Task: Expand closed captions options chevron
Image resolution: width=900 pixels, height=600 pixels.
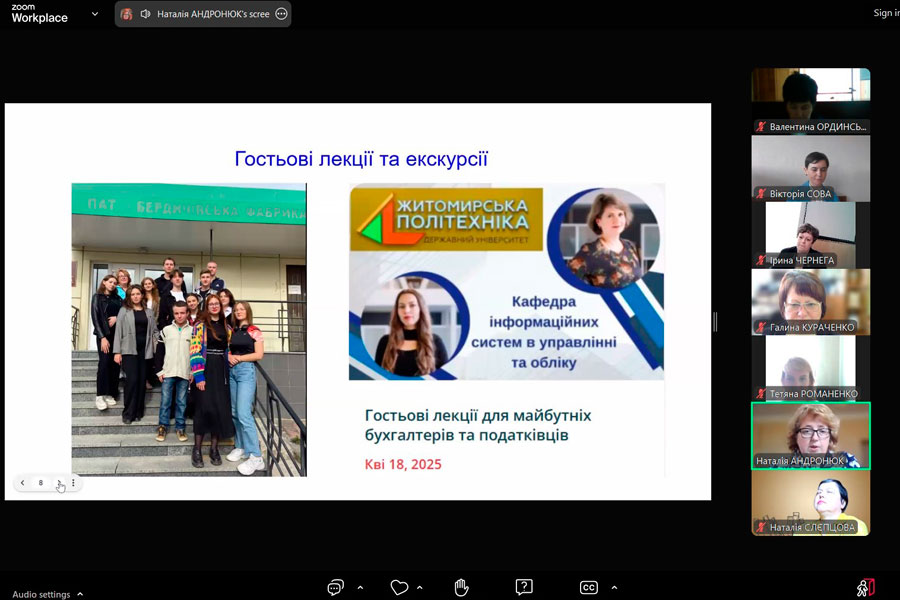Action: point(614,588)
